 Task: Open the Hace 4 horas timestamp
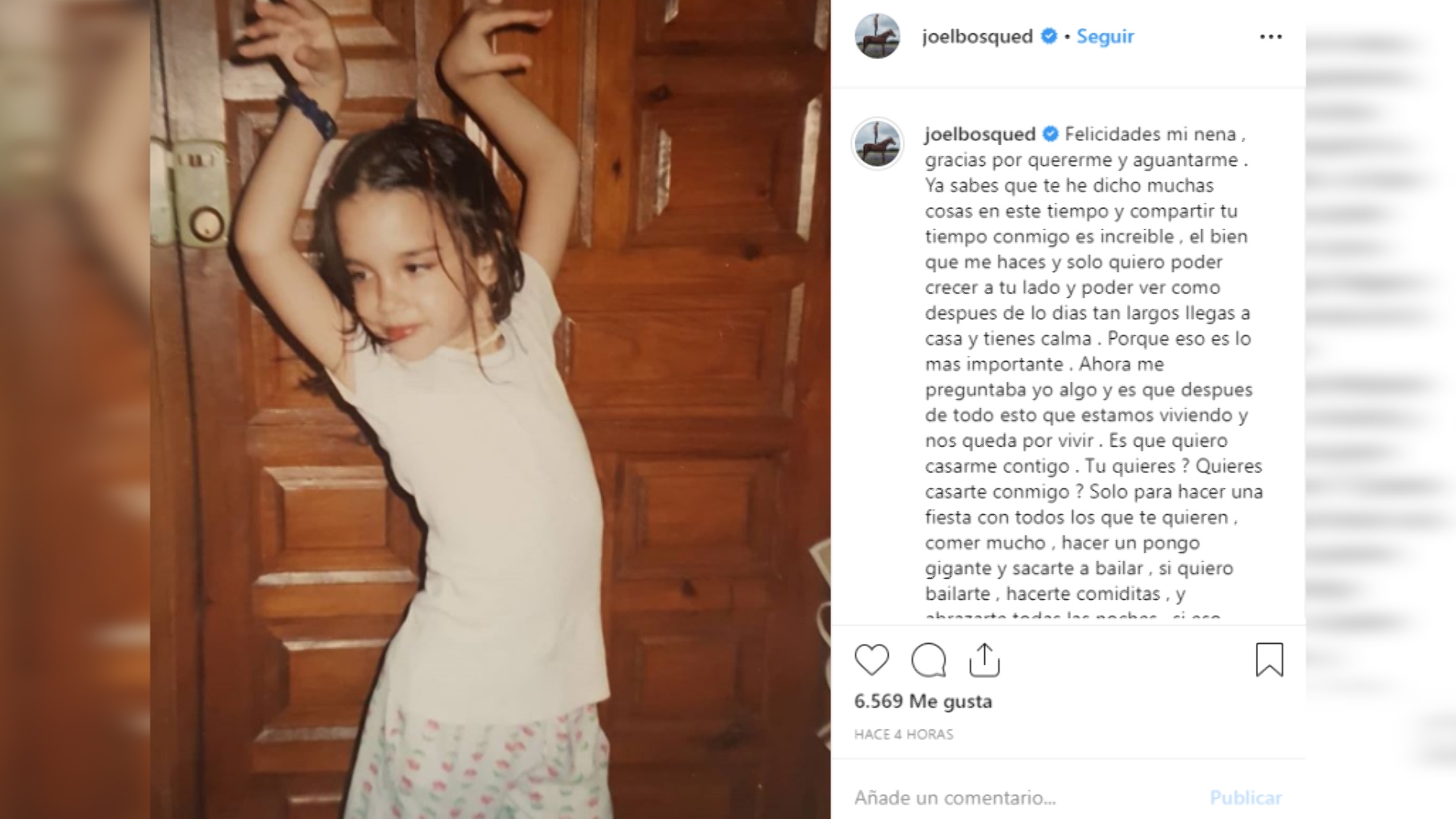pyautogui.click(x=903, y=734)
